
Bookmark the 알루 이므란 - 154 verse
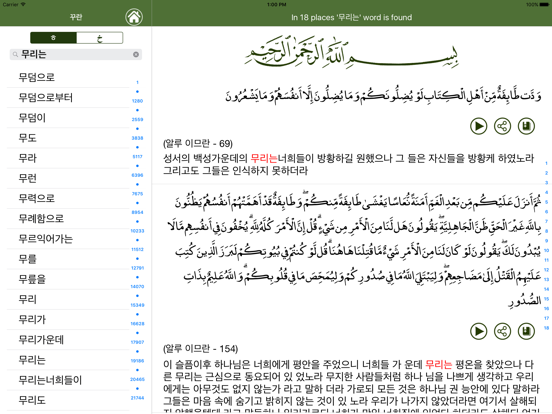pyautogui.click(x=526, y=331)
